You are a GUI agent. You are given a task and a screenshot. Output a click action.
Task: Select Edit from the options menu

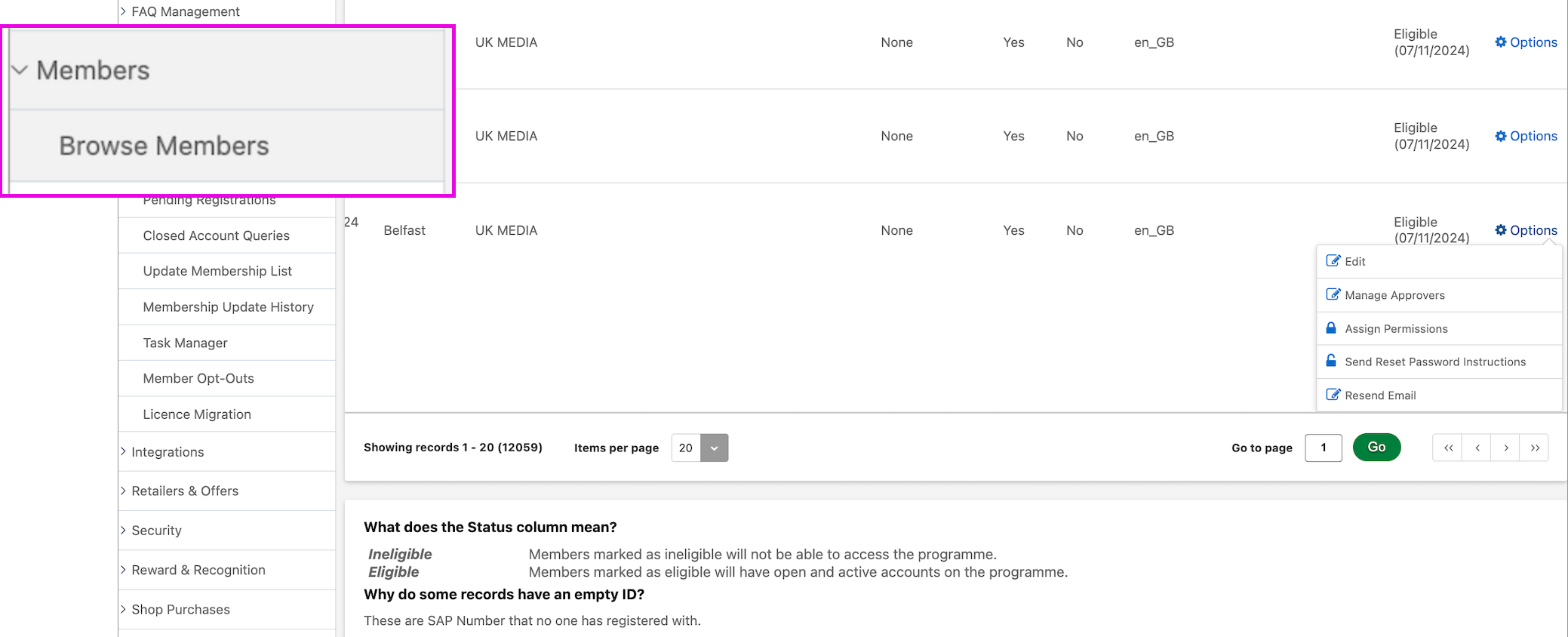click(x=1439, y=261)
